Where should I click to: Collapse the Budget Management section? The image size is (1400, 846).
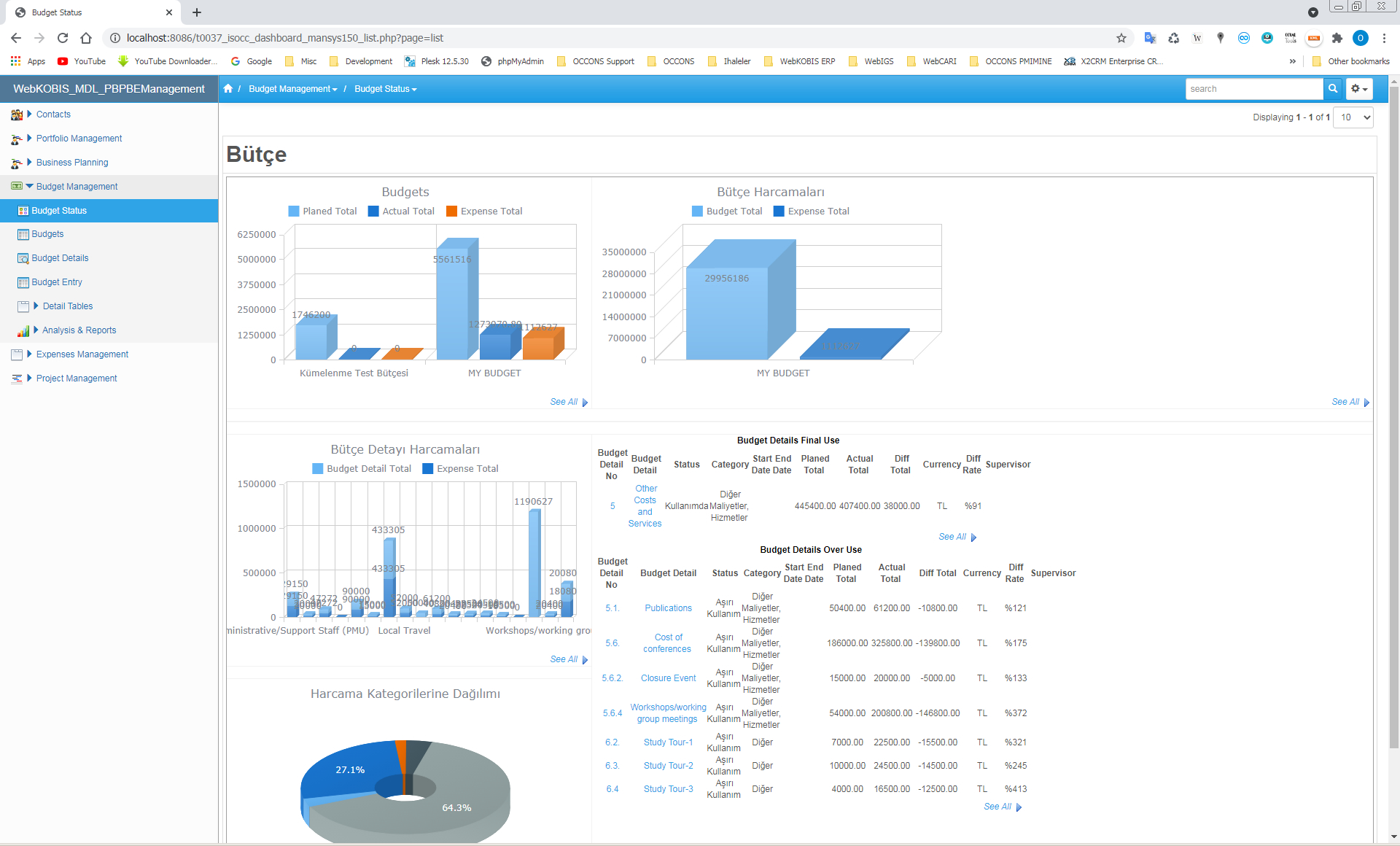pos(30,186)
